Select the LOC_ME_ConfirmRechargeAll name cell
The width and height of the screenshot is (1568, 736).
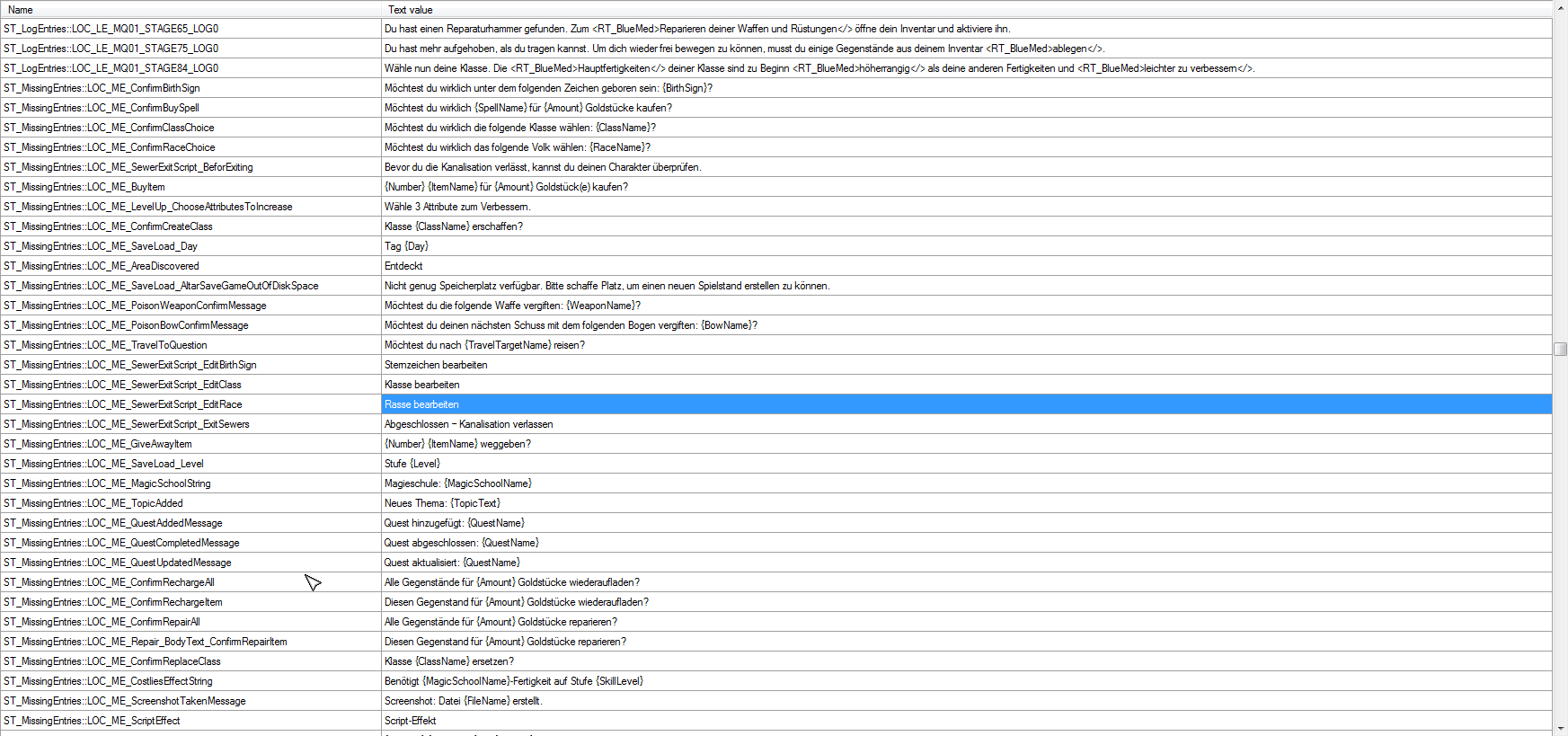coord(190,582)
